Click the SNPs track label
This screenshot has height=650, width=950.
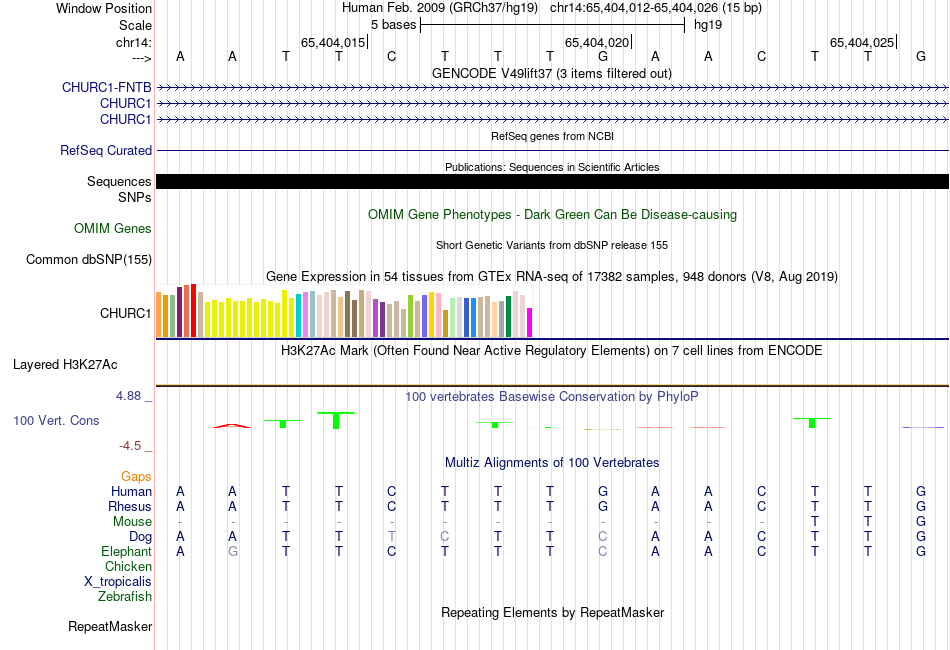point(135,197)
